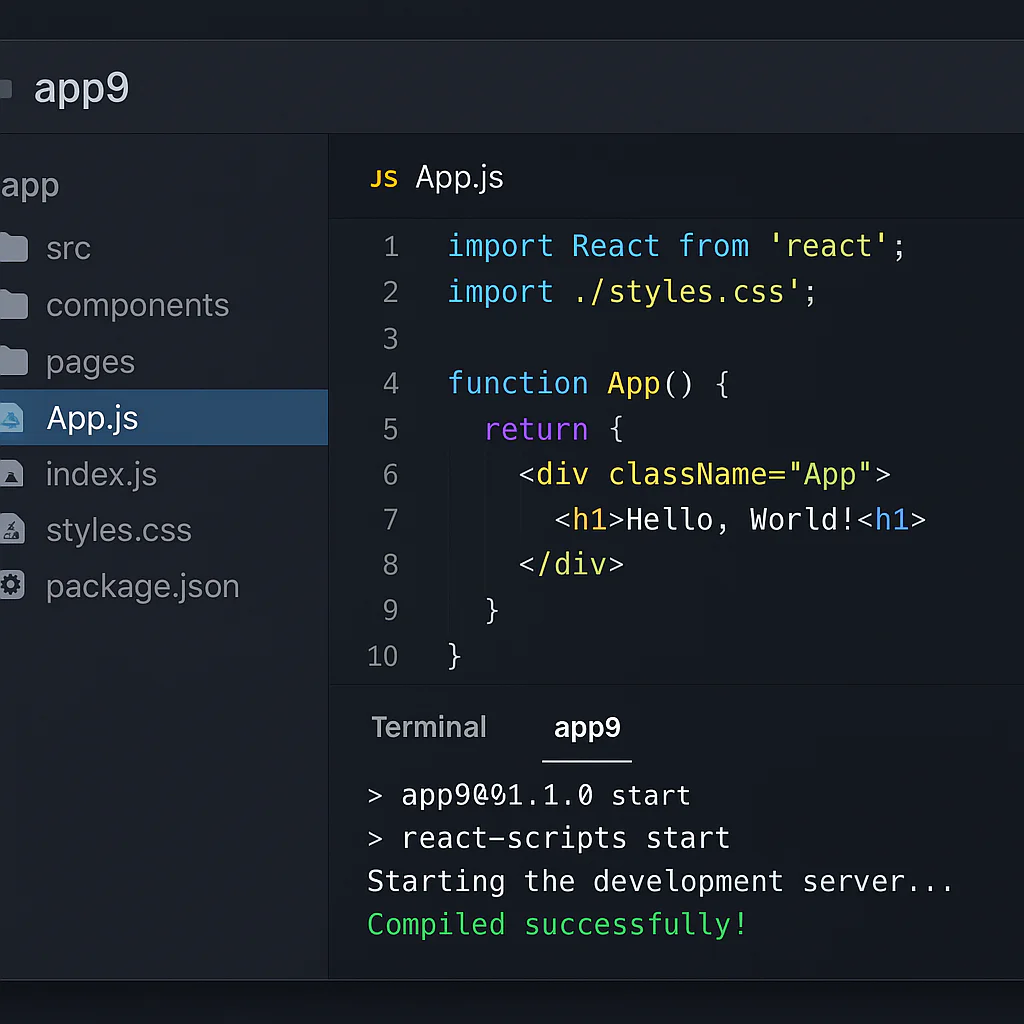This screenshot has height=1024, width=1024.
Task: Open App.js in the file tree
Action: pyautogui.click(x=164, y=418)
